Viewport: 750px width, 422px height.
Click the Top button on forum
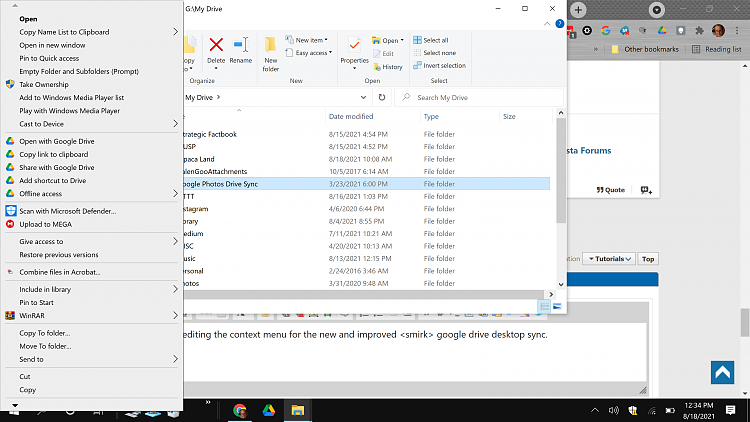[648, 259]
